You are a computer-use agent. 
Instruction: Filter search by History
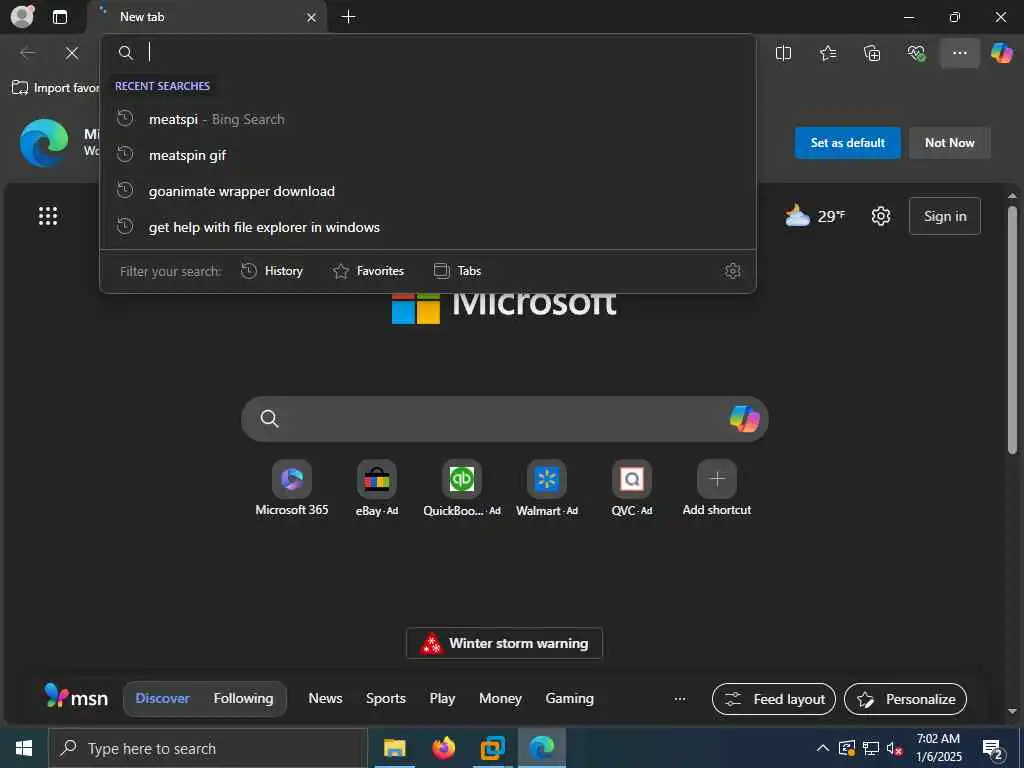[272, 270]
